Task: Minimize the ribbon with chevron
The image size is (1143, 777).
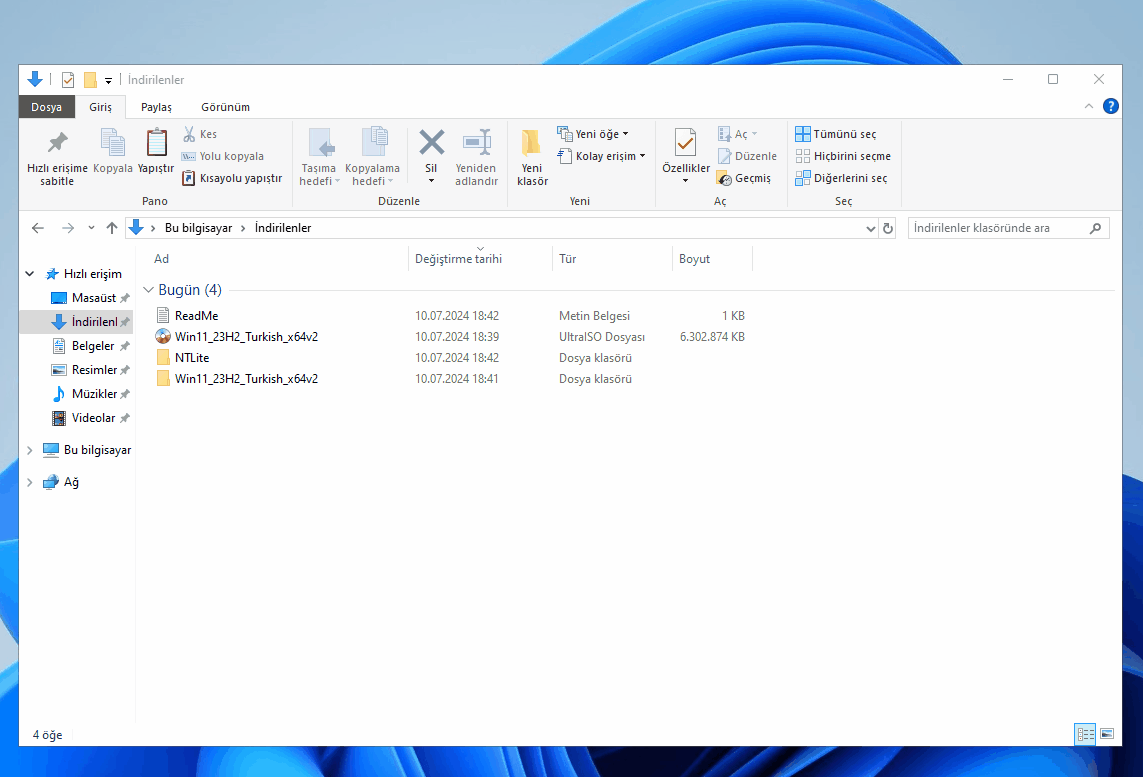Action: point(1088,106)
